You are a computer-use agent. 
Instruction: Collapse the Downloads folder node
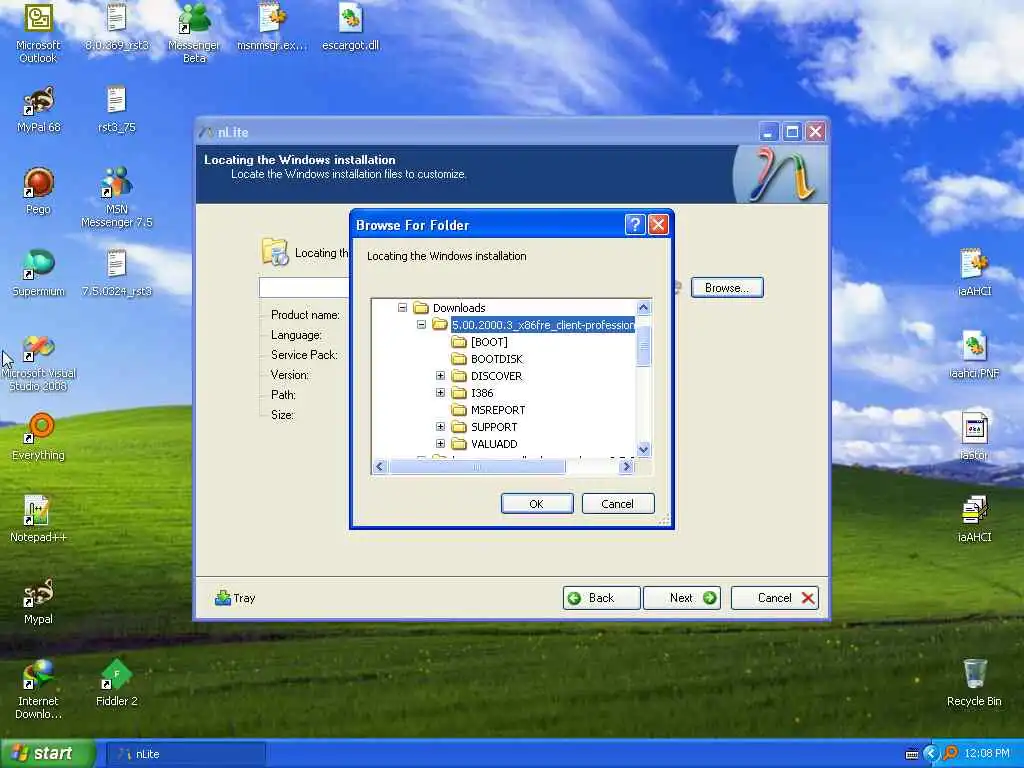pos(402,308)
